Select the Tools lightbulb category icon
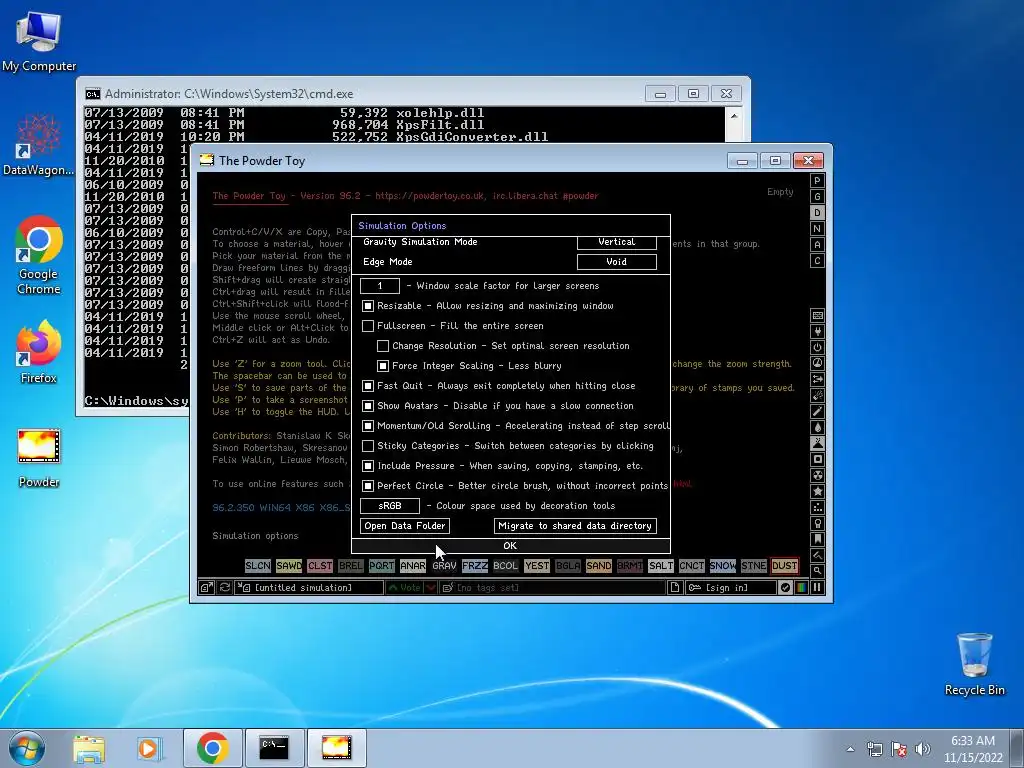Image resolution: width=1024 pixels, height=768 pixels. point(817,523)
